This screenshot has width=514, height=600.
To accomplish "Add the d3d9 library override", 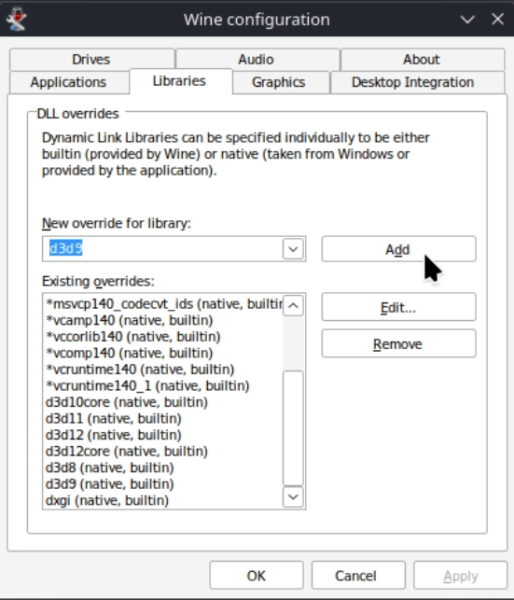I will tap(399, 249).
